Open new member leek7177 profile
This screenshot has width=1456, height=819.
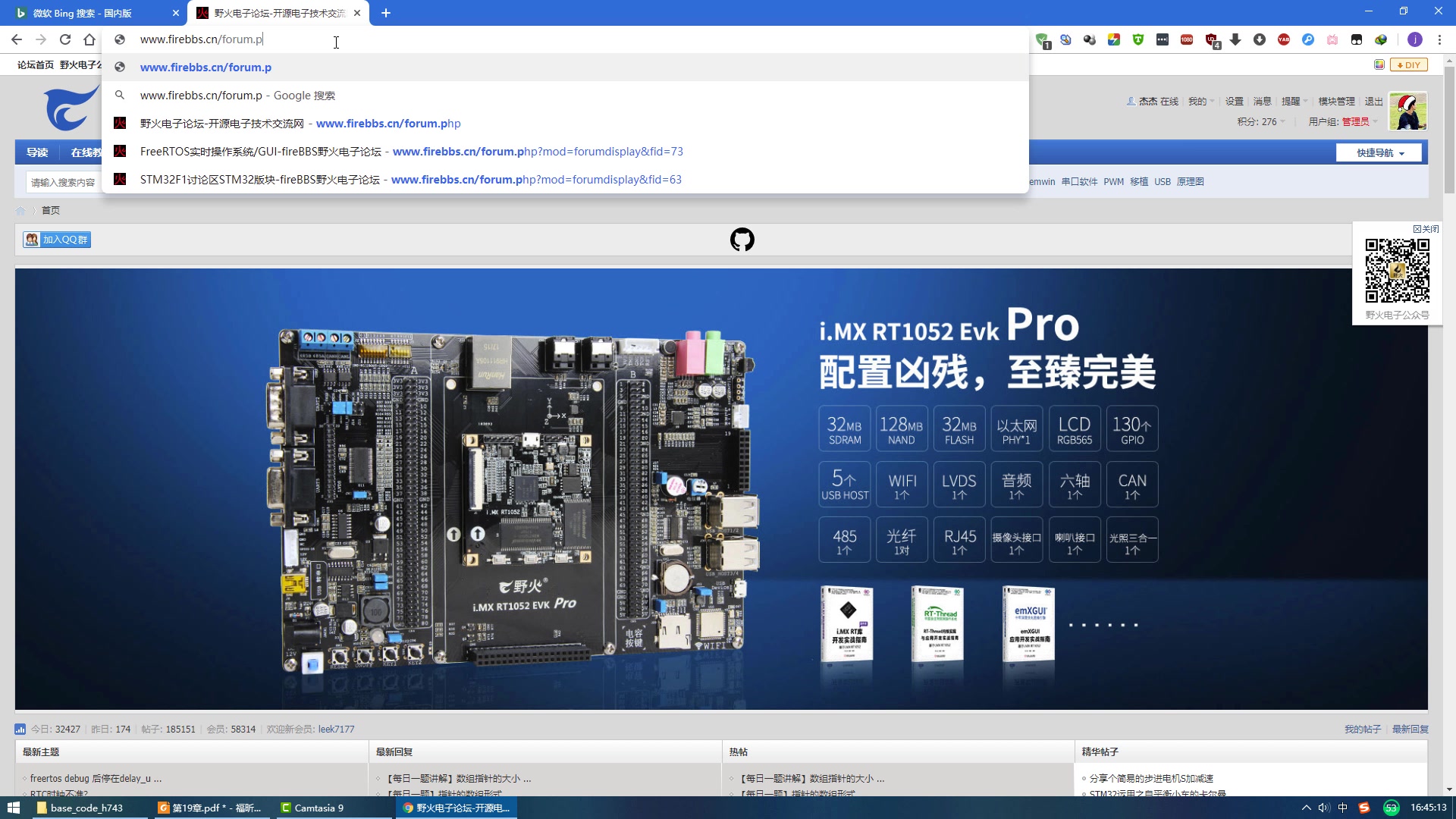point(336,730)
